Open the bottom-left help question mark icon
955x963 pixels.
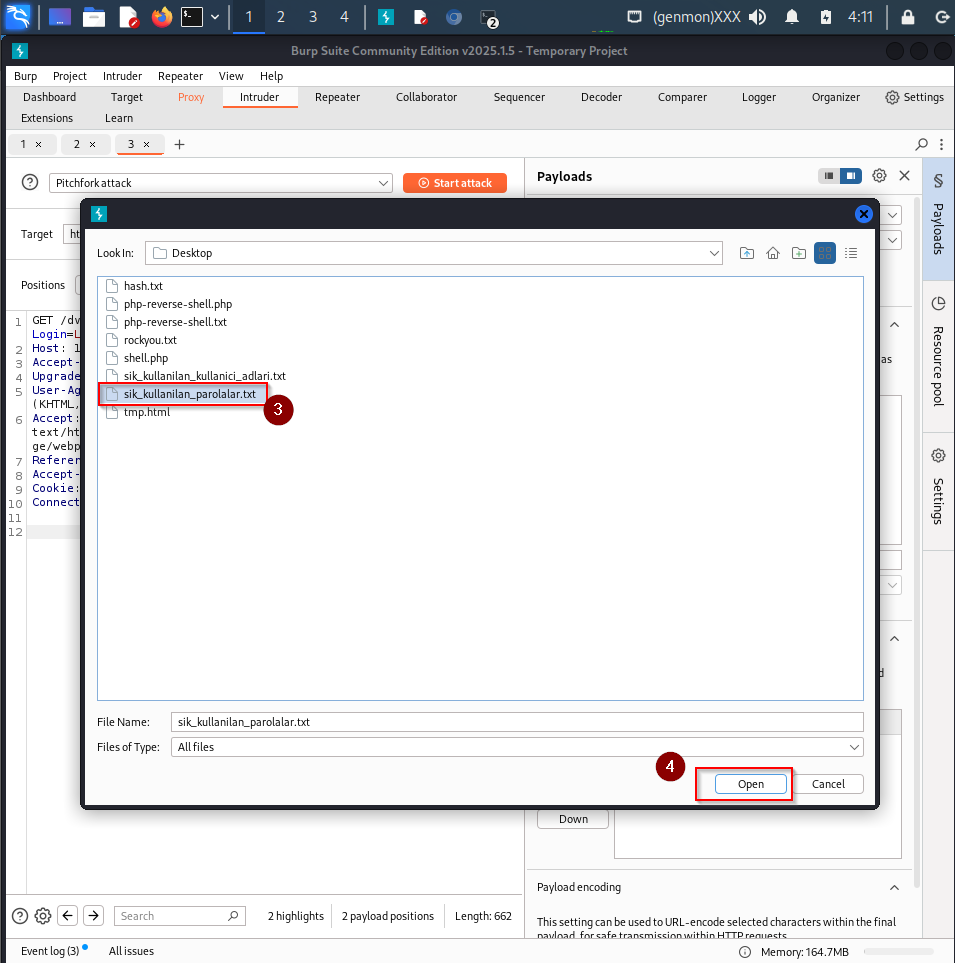[x=20, y=916]
